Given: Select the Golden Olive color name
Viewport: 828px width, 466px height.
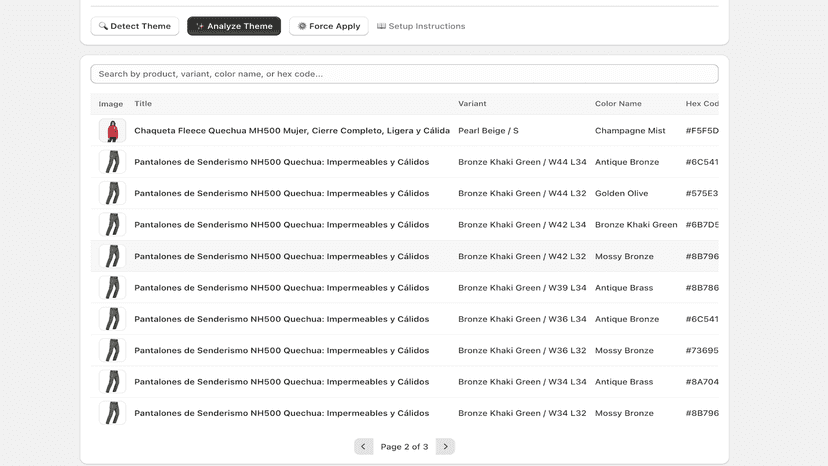Looking at the screenshot, I should tap(622, 193).
